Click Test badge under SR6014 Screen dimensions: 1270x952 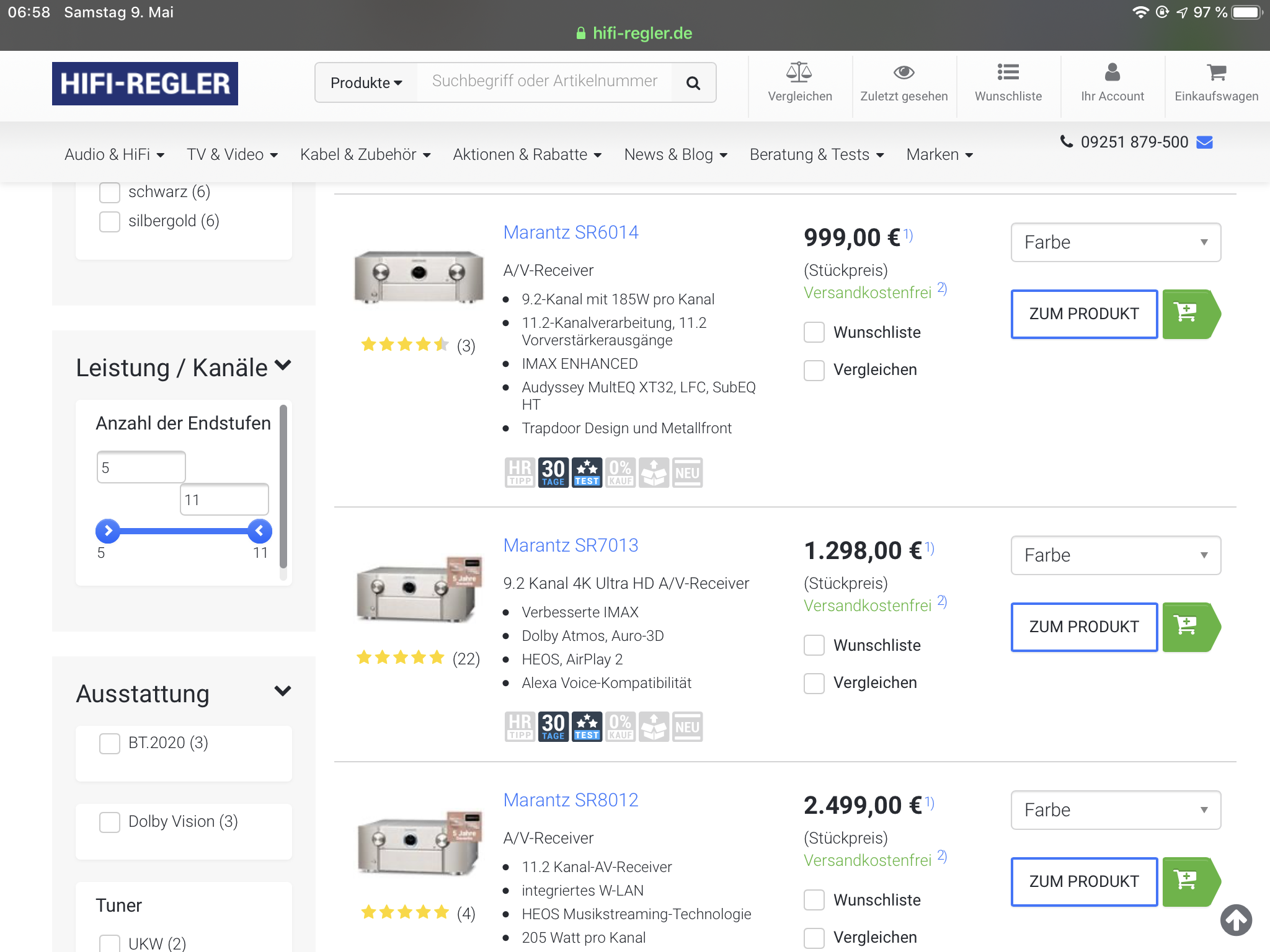tap(587, 473)
